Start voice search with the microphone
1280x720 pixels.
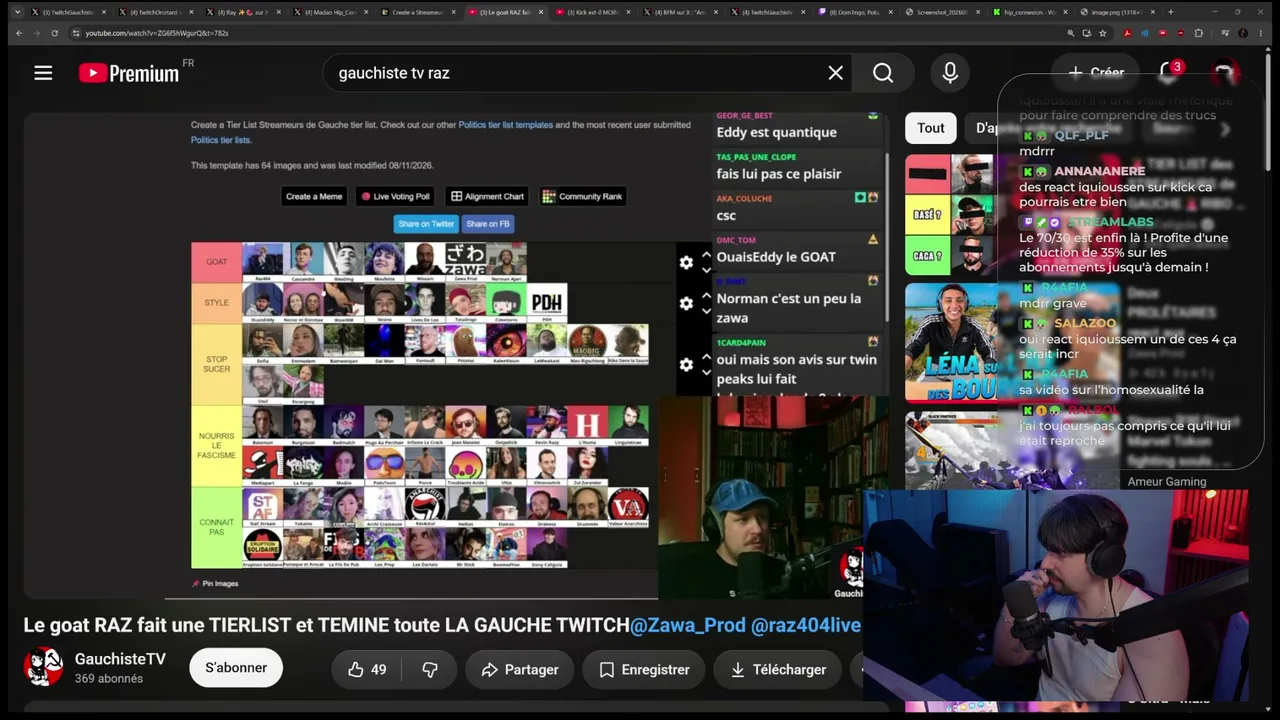(950, 73)
